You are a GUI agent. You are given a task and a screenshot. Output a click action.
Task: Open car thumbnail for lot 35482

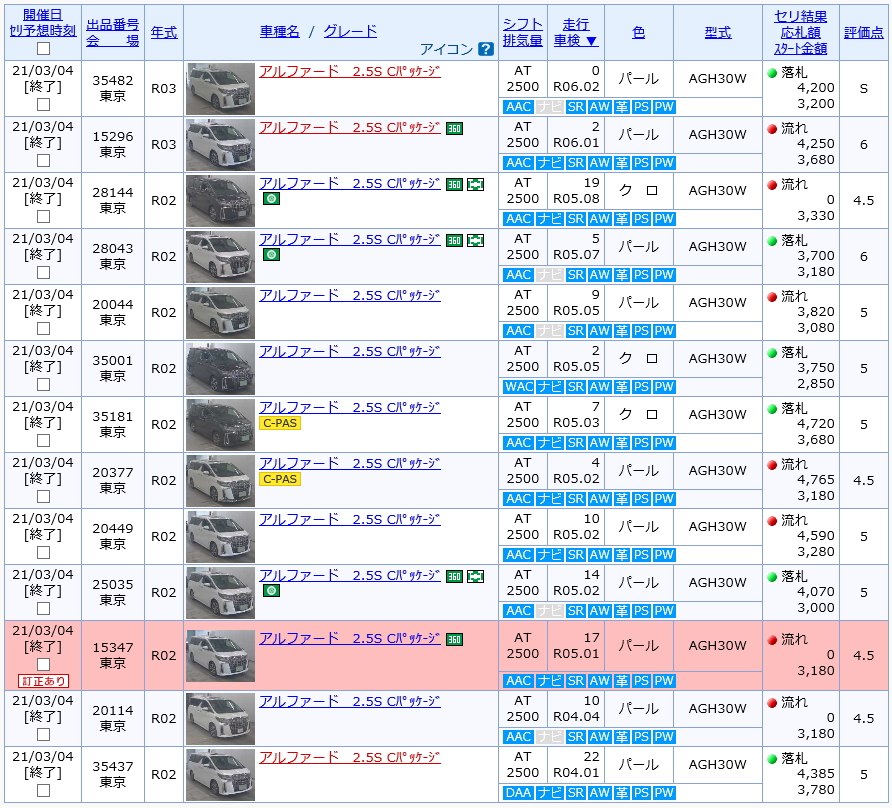tap(220, 89)
